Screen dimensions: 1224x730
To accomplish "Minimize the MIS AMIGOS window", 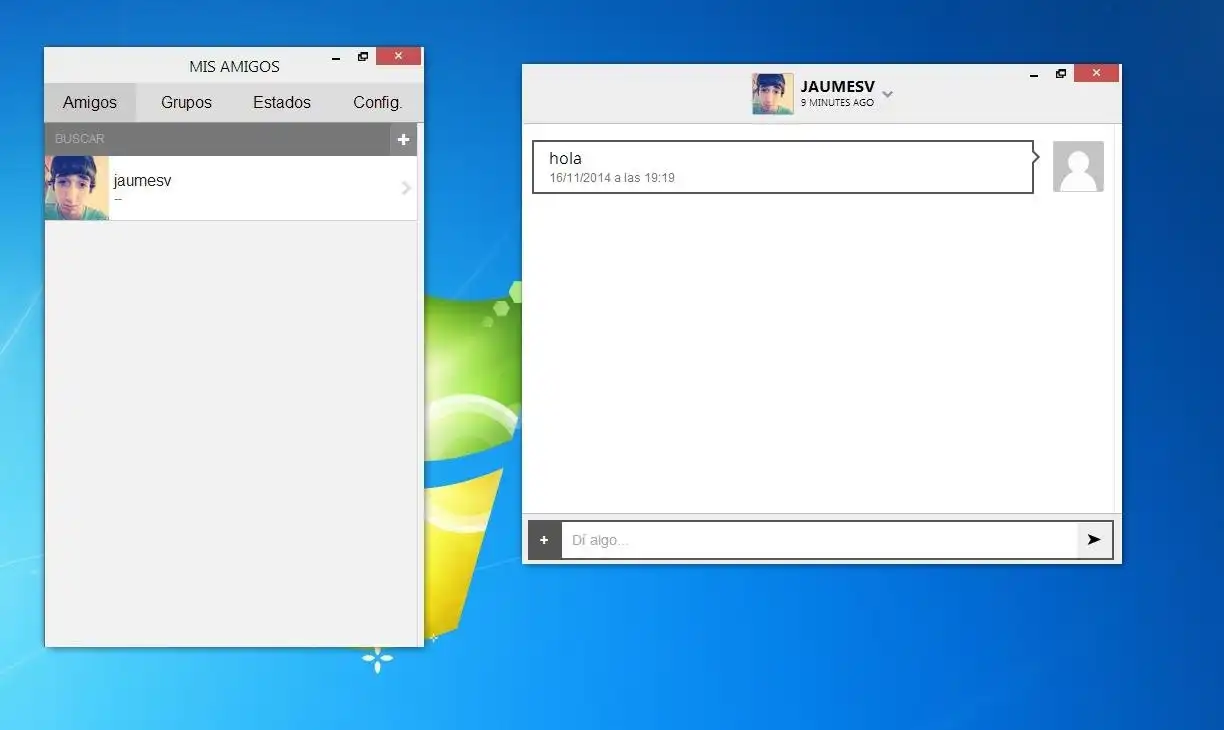I will pyautogui.click(x=336, y=57).
